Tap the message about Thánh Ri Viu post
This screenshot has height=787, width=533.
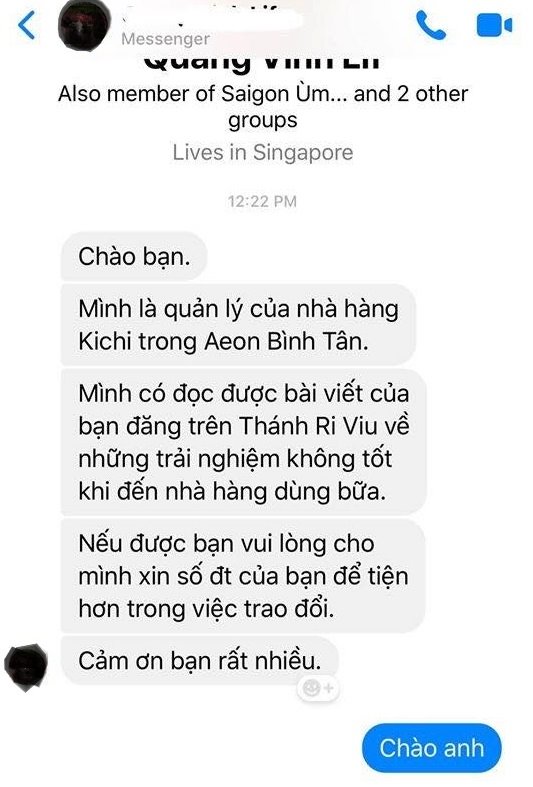243,442
